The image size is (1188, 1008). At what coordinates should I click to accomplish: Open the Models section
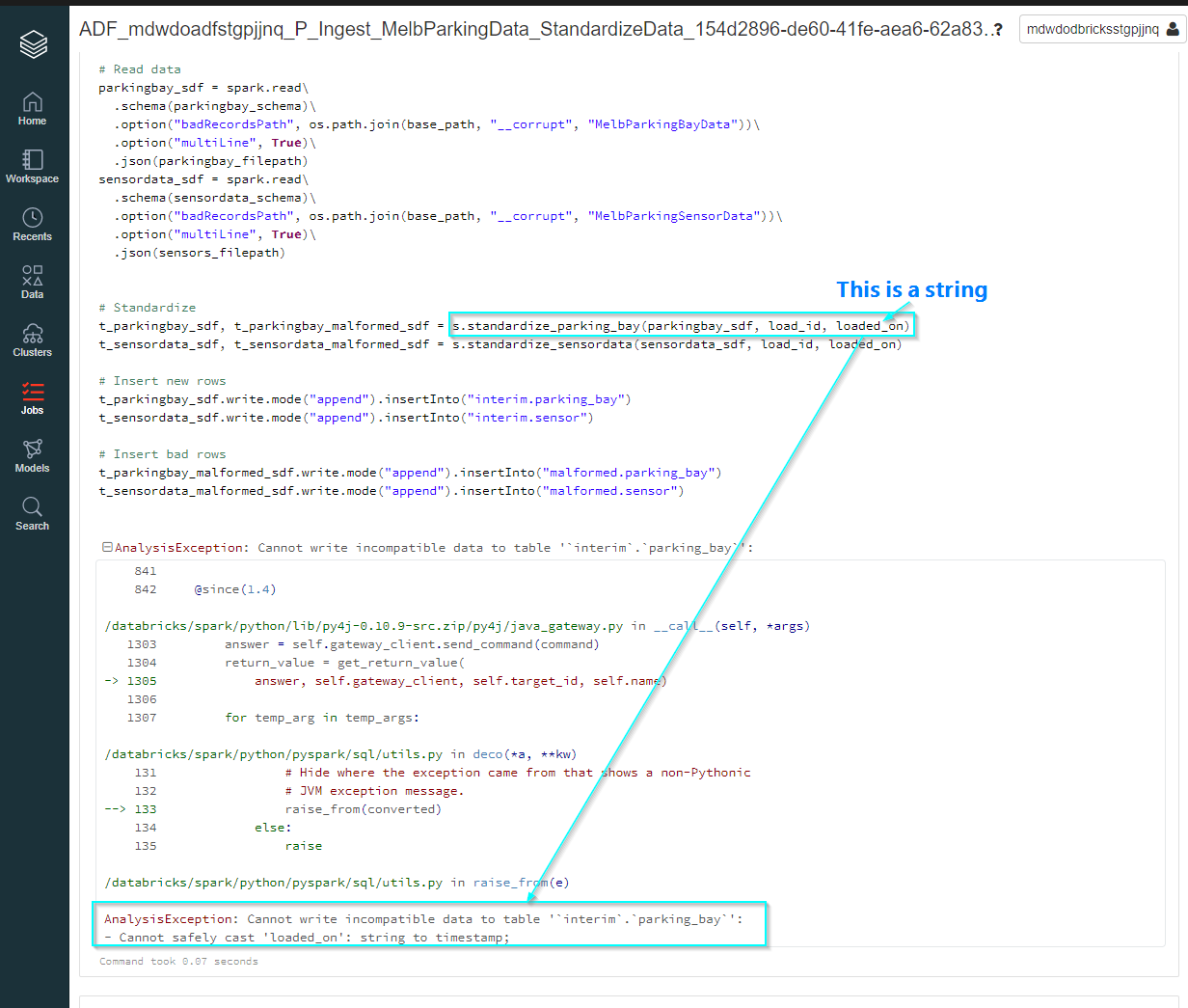(33, 455)
